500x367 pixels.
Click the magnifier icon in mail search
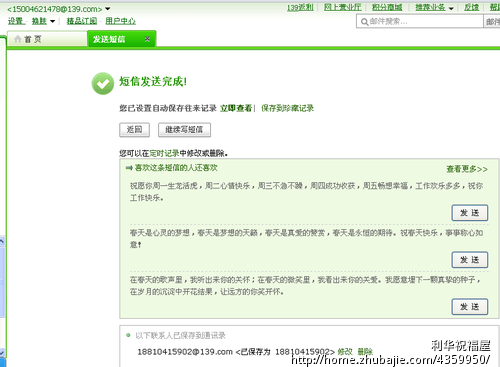364,22
